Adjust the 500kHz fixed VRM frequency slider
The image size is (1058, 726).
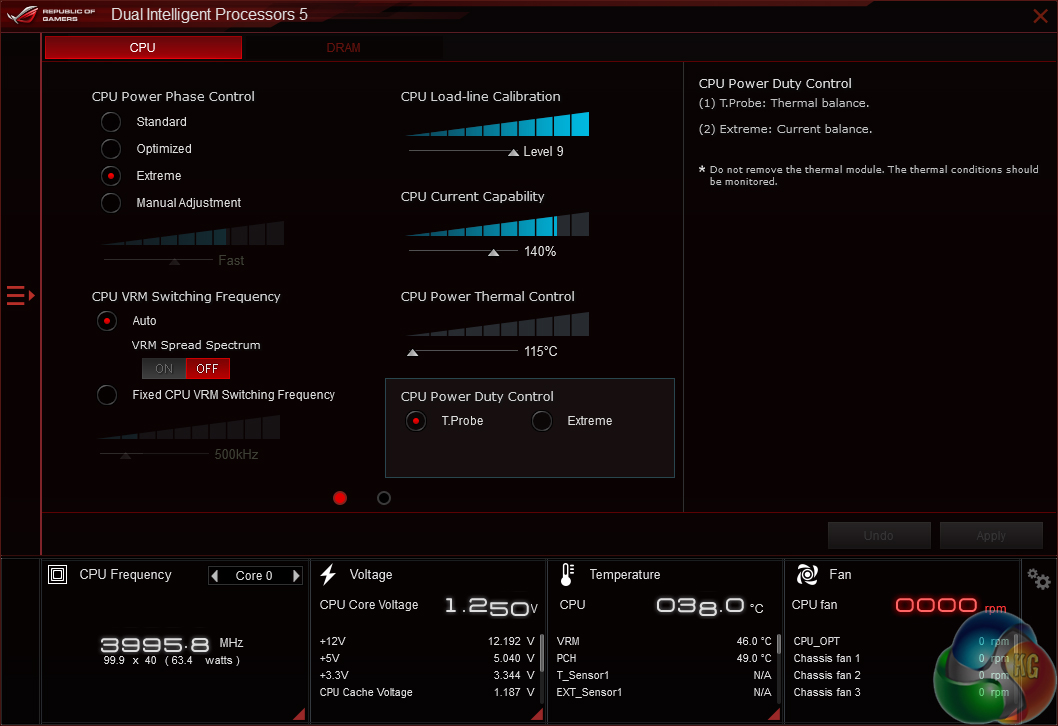pyautogui.click(x=126, y=455)
